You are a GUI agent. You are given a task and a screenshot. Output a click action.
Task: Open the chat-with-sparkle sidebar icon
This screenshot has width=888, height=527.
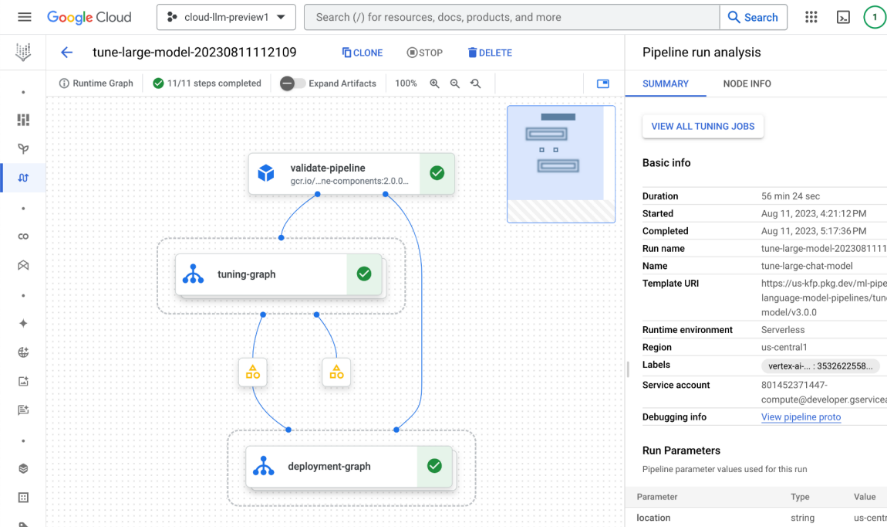click(23, 410)
